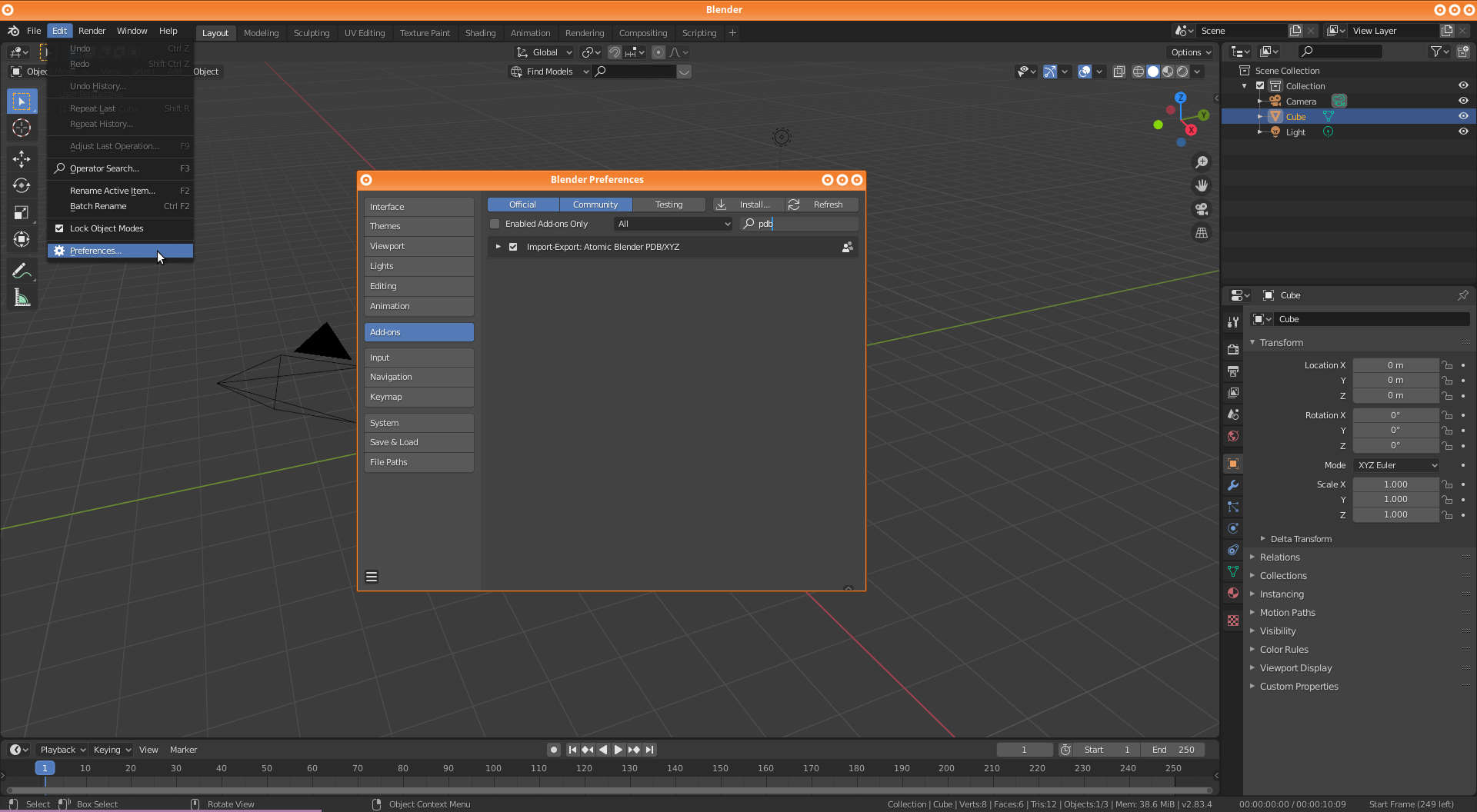Open the Material properties tab icon

(1233, 593)
